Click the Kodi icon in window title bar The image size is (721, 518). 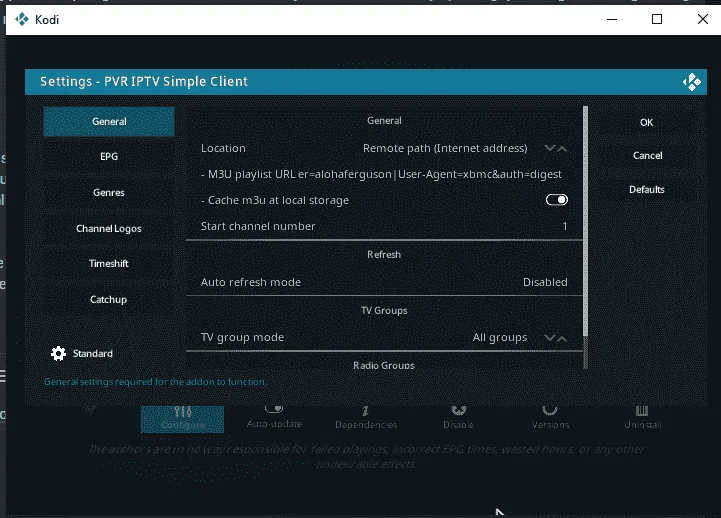click(x=22, y=19)
